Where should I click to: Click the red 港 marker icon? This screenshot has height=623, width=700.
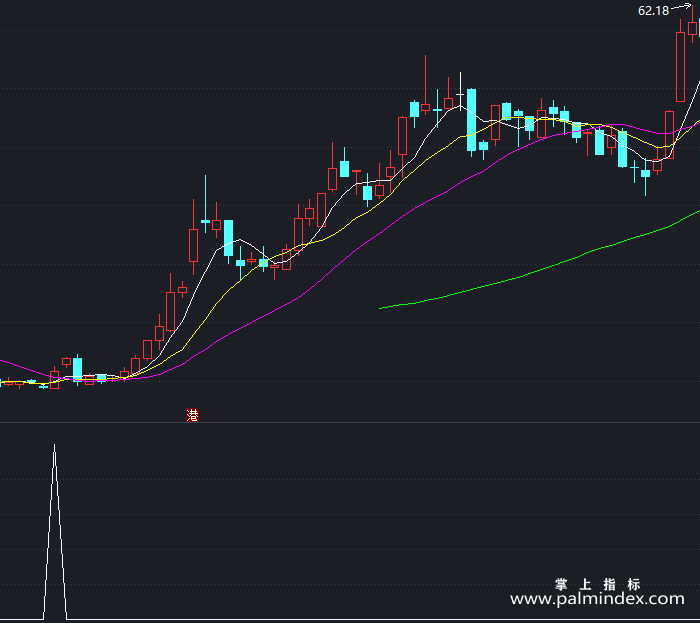pyautogui.click(x=192, y=415)
